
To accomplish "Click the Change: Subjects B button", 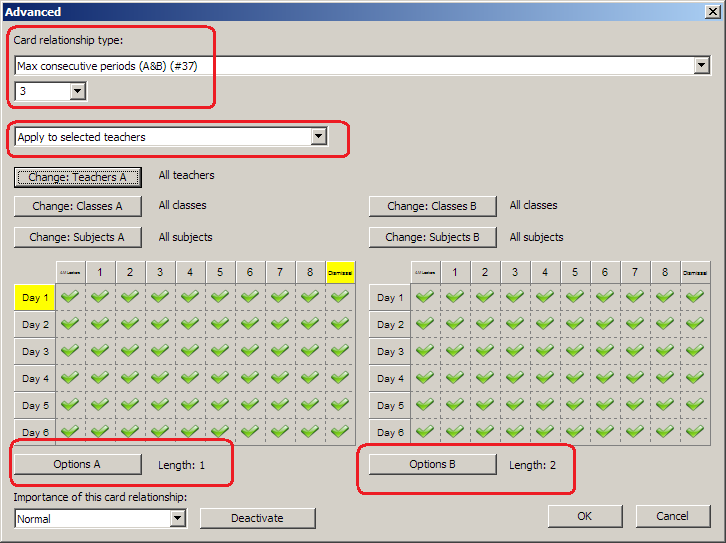I will click(x=433, y=237).
